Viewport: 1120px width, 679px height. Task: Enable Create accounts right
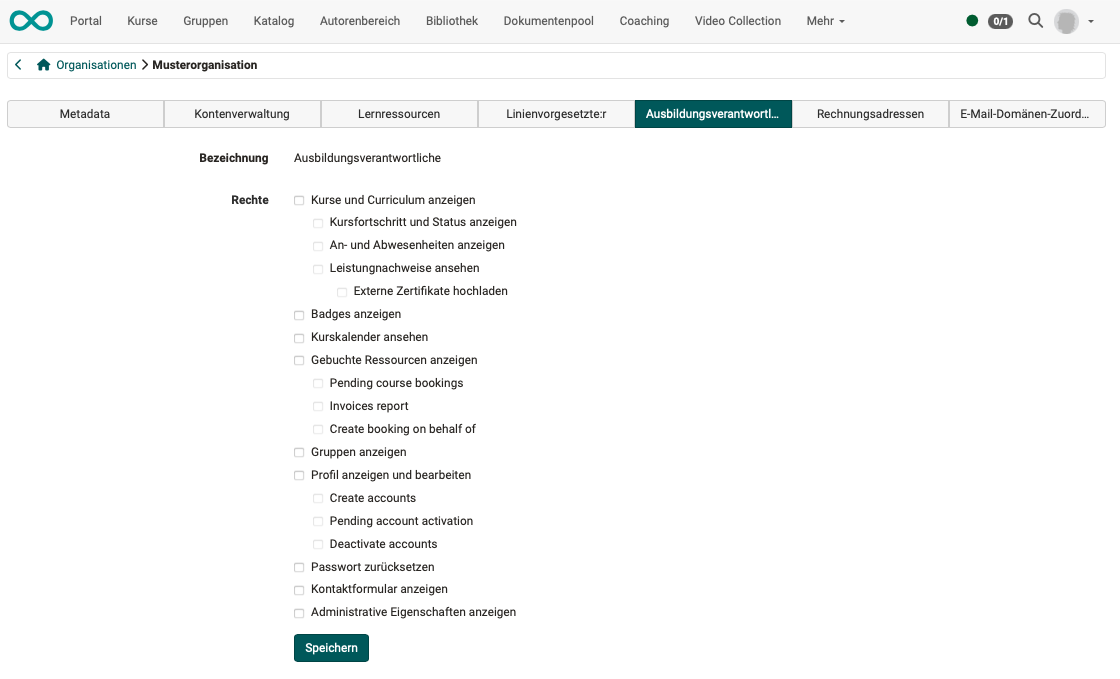(317, 498)
